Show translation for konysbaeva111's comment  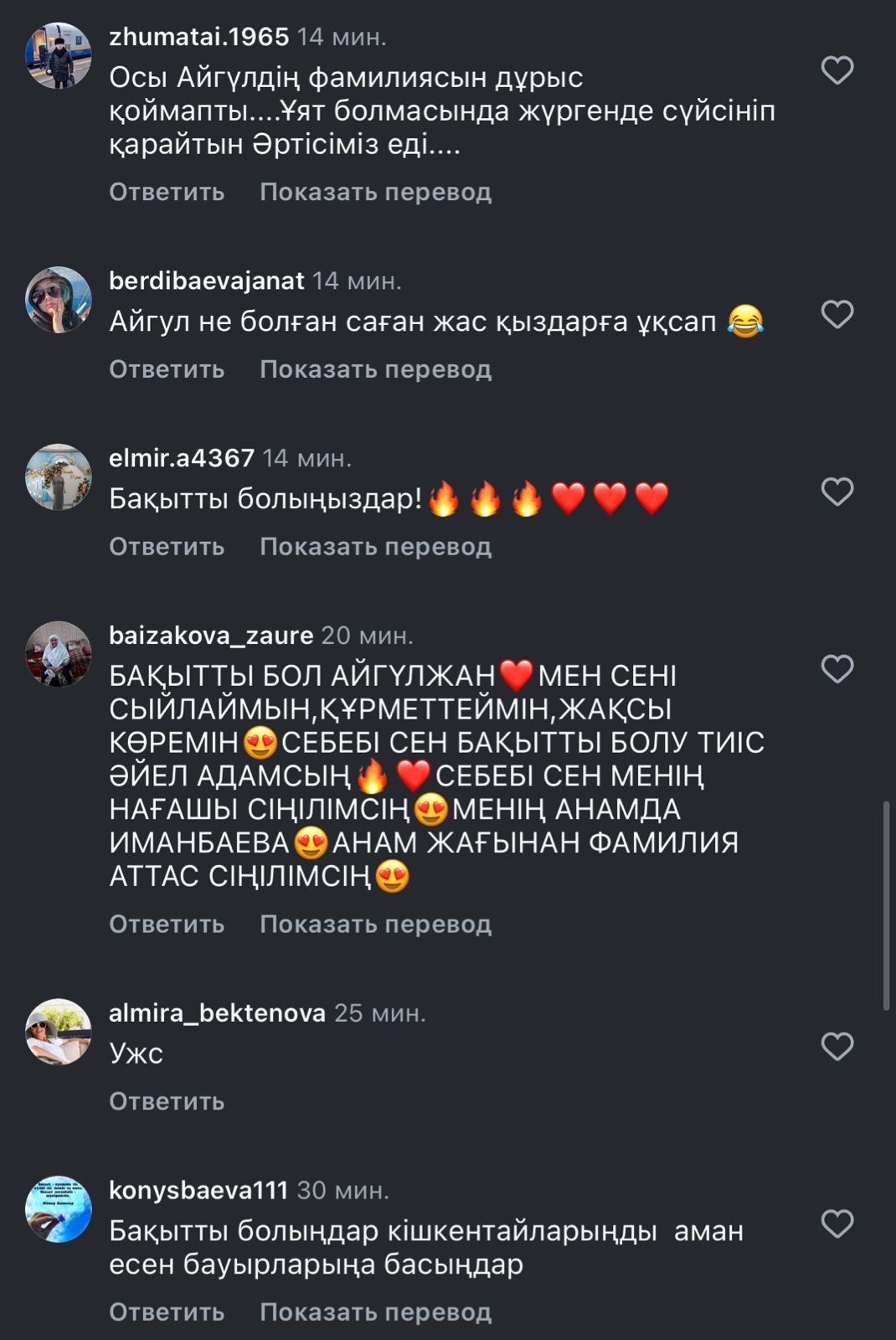pyautogui.click(x=375, y=1312)
